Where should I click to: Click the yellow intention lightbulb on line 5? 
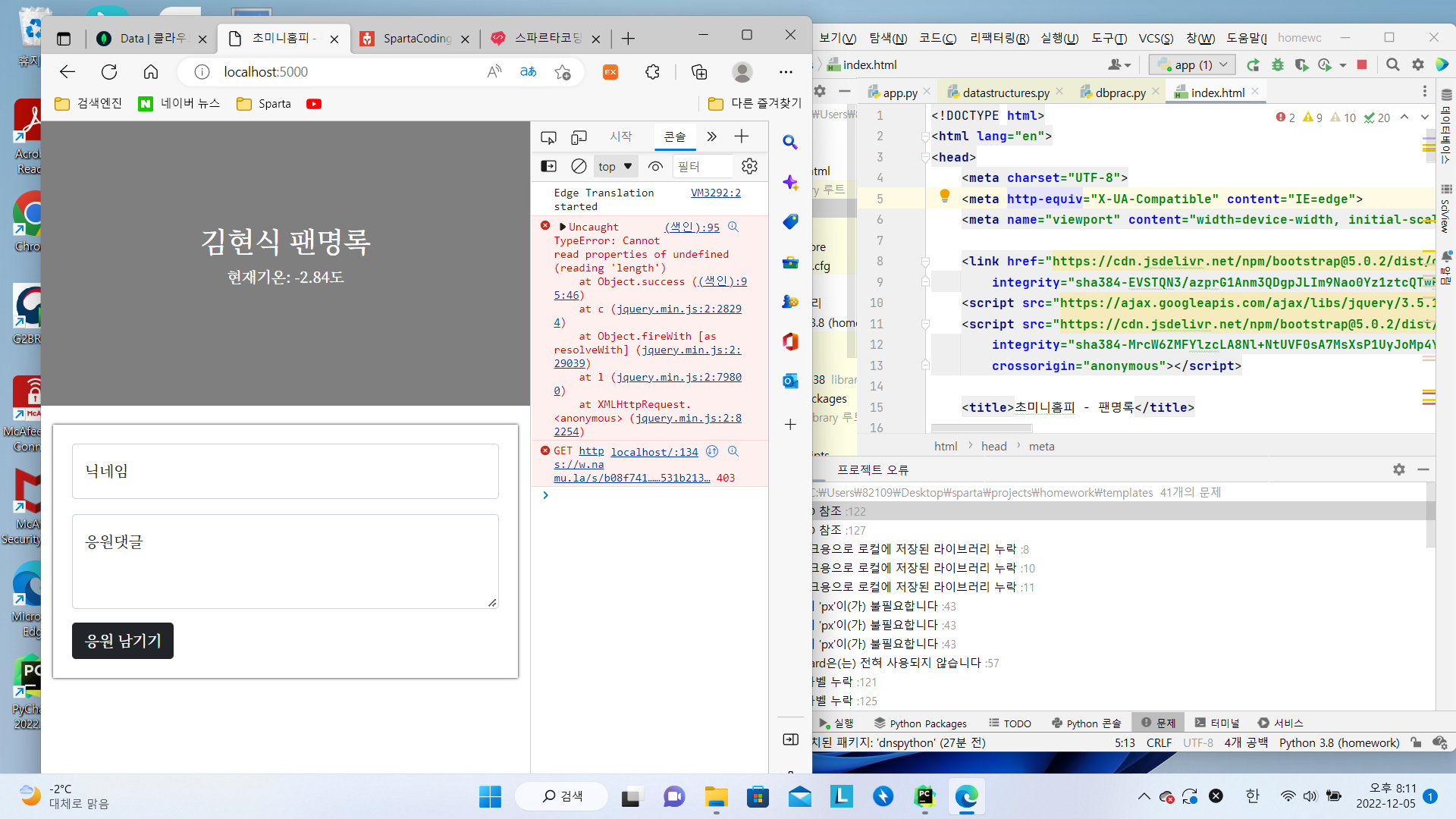pyautogui.click(x=945, y=196)
